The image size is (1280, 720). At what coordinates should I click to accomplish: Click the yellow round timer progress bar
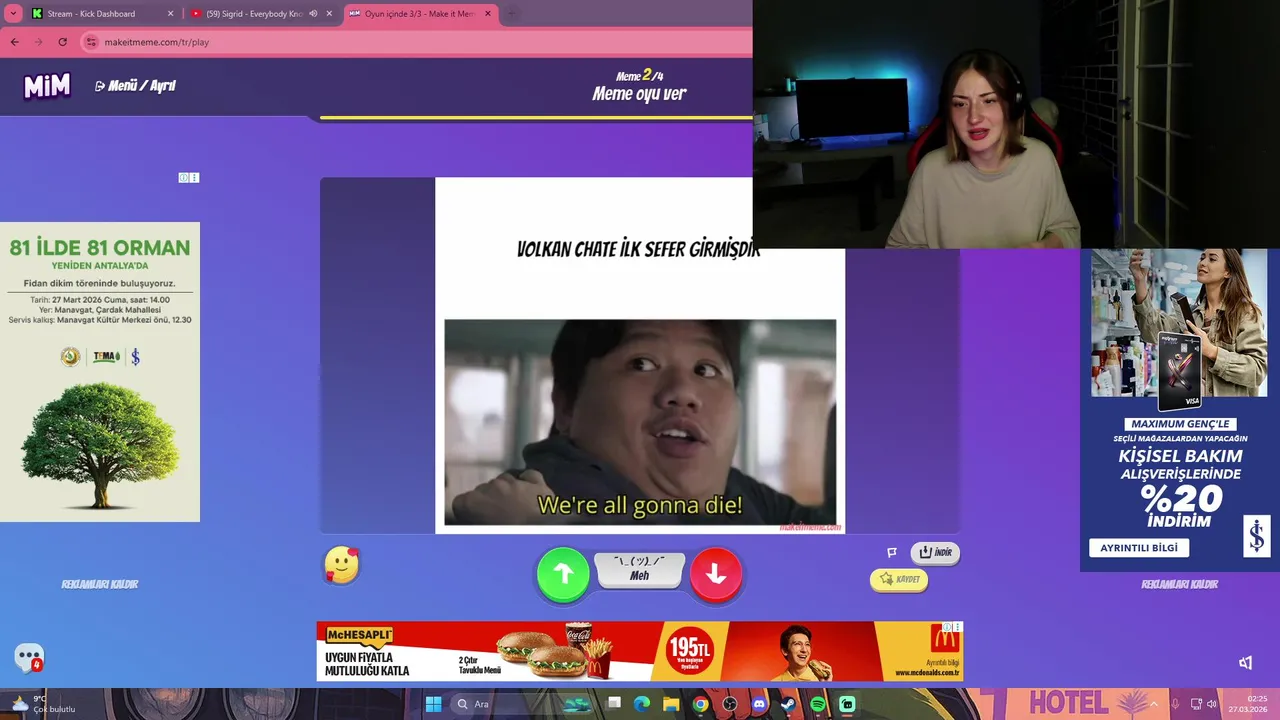point(536,118)
